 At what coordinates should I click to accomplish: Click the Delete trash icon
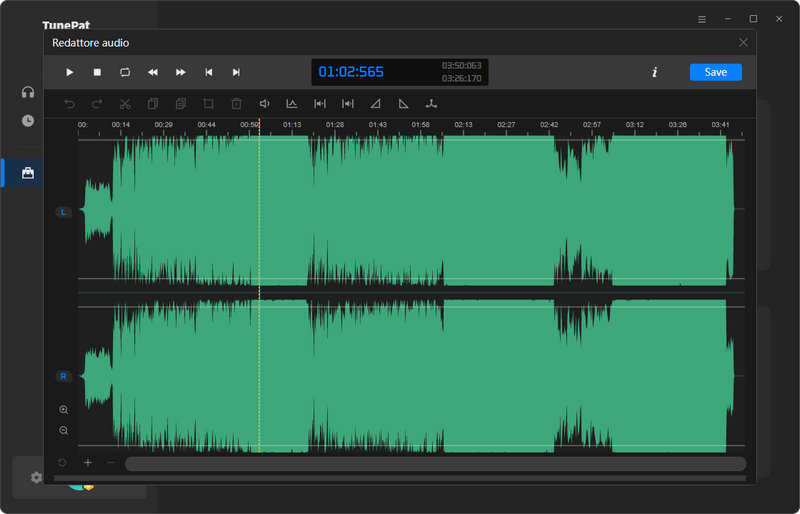236,104
